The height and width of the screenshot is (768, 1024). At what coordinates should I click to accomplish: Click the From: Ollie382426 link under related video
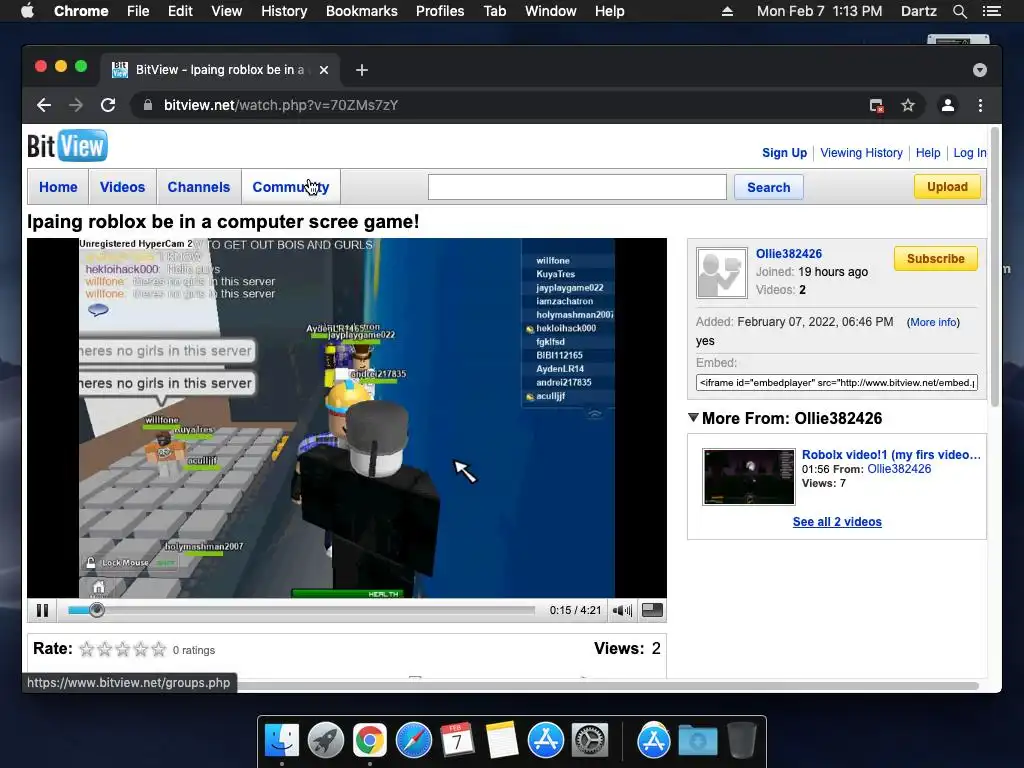899,469
